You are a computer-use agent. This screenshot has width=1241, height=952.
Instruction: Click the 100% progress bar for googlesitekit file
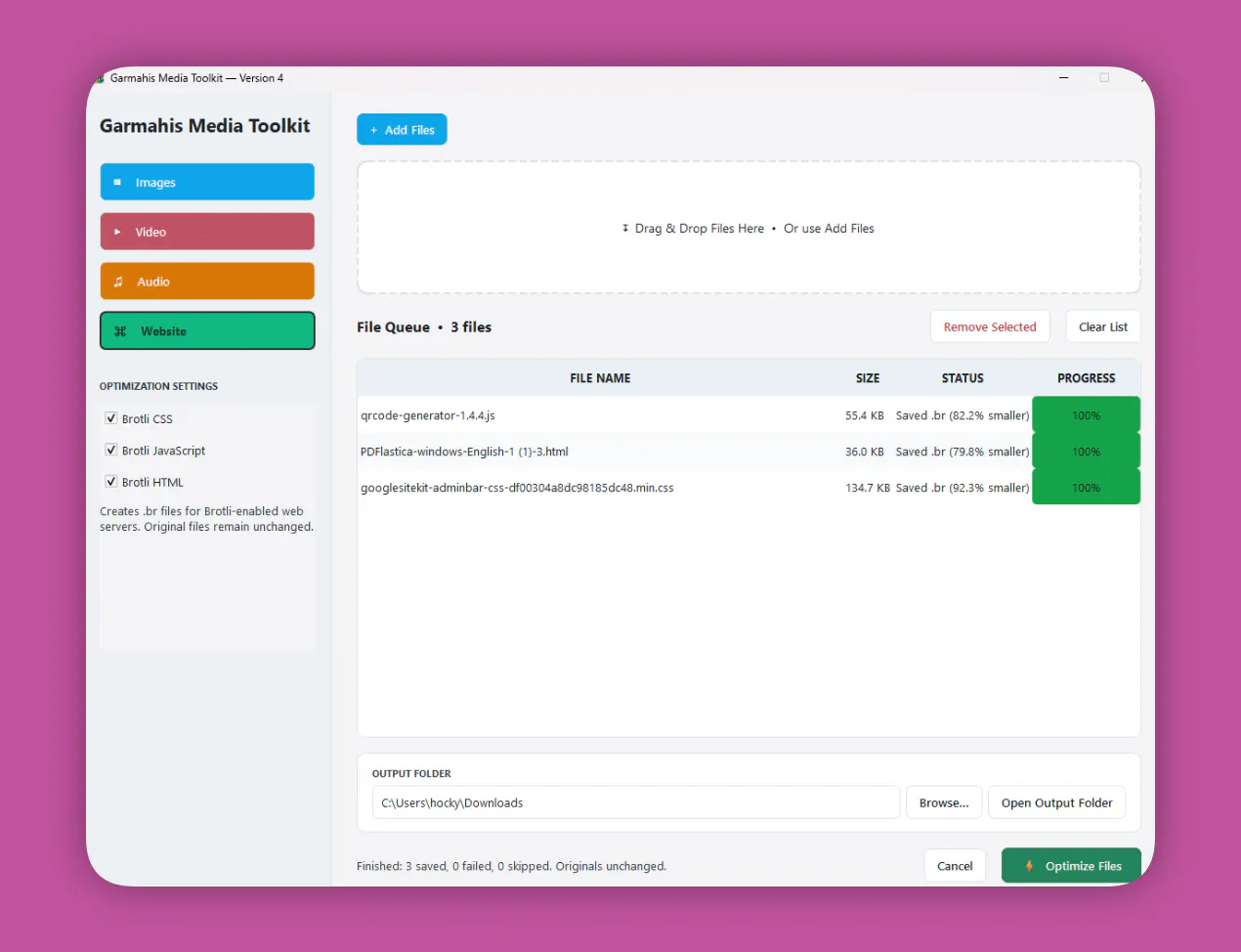1087,488
